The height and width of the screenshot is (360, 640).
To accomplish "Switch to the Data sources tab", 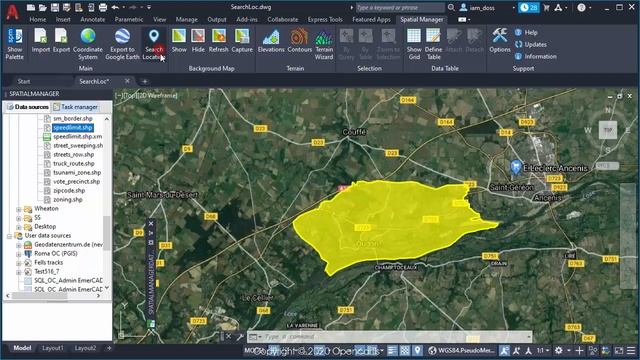I will click(x=27, y=107).
